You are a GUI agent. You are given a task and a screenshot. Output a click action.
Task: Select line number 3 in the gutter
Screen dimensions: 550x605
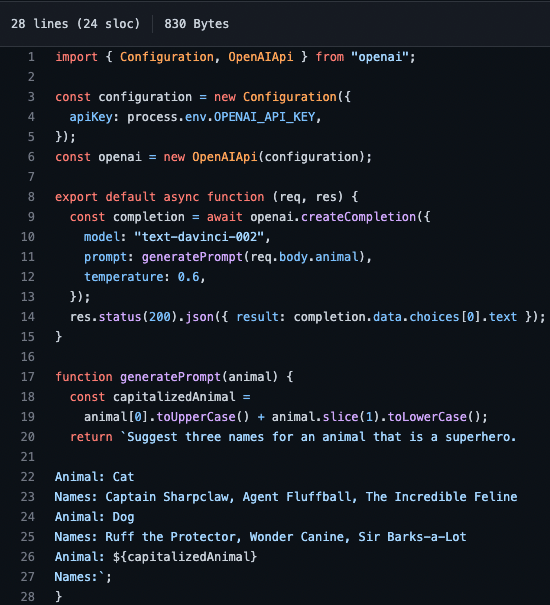click(x=31, y=97)
